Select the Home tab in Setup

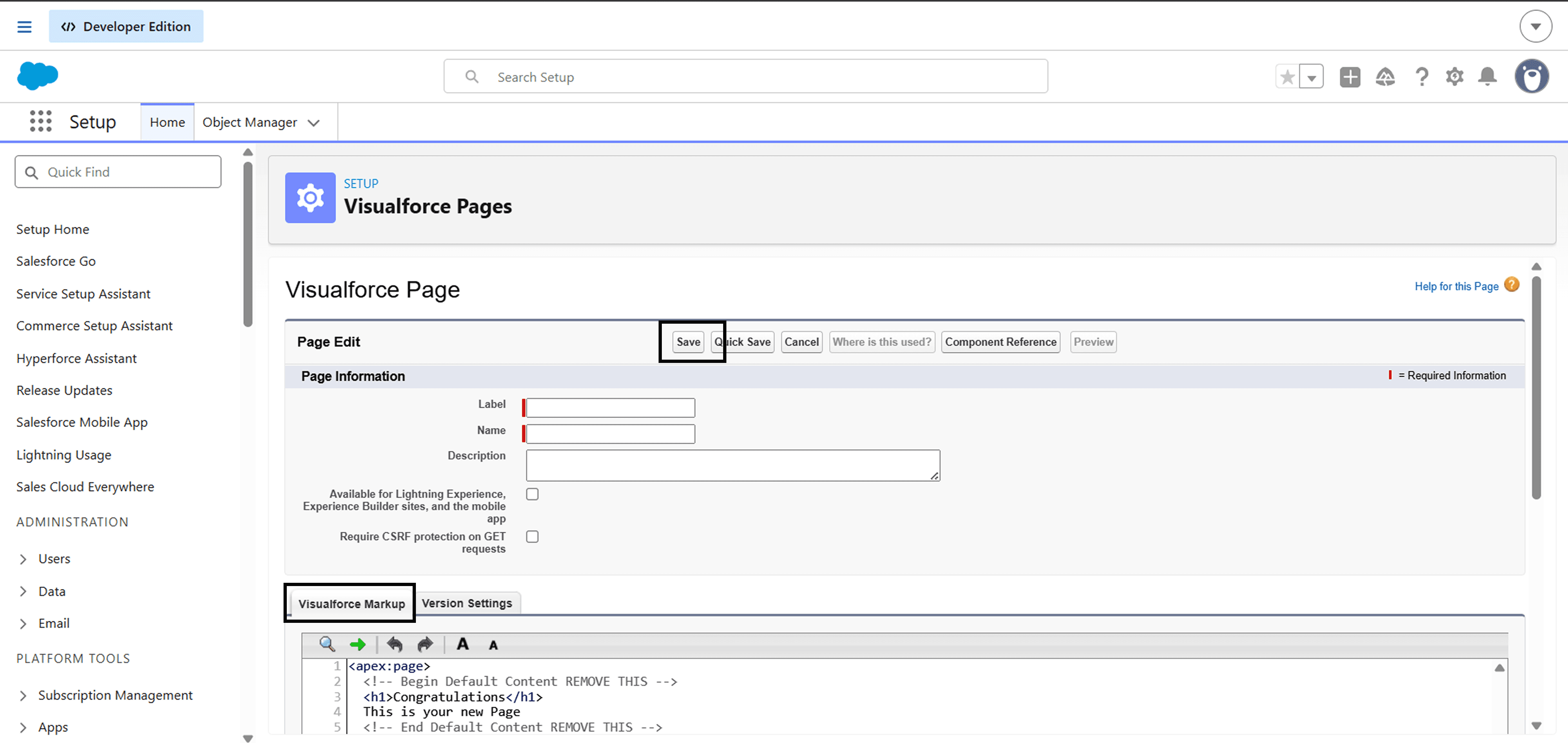167,122
